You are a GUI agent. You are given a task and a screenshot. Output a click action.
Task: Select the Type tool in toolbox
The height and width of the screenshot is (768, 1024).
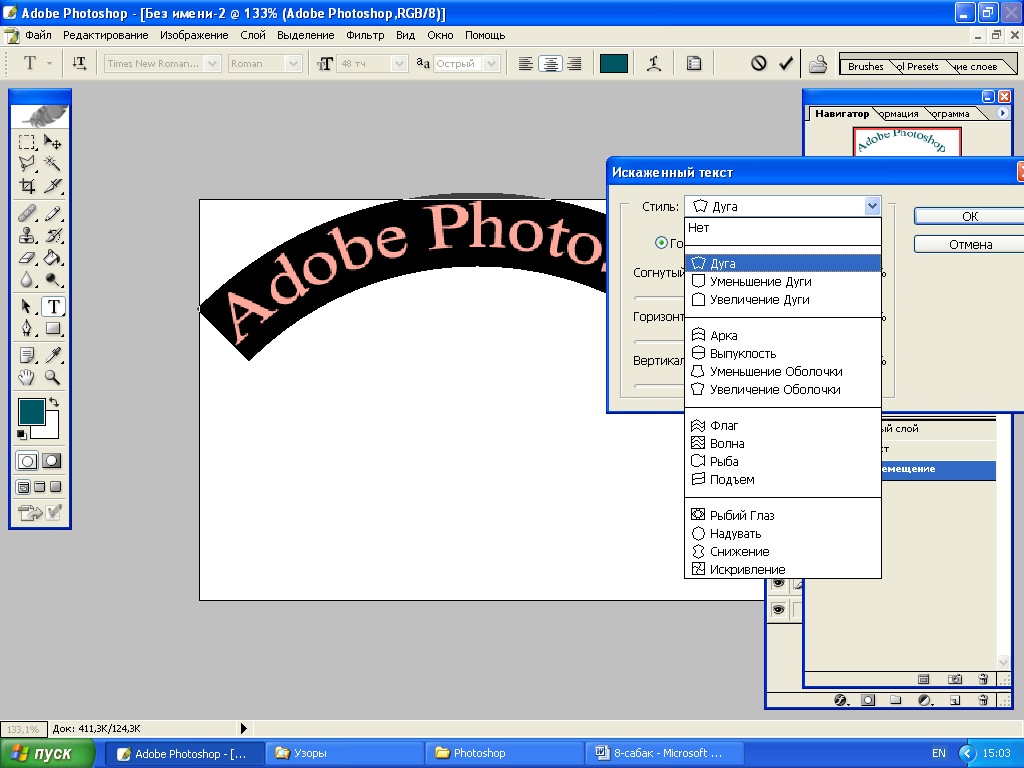[x=53, y=306]
